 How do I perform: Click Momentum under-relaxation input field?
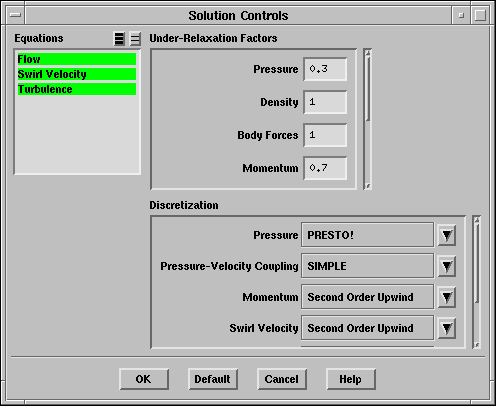click(325, 168)
